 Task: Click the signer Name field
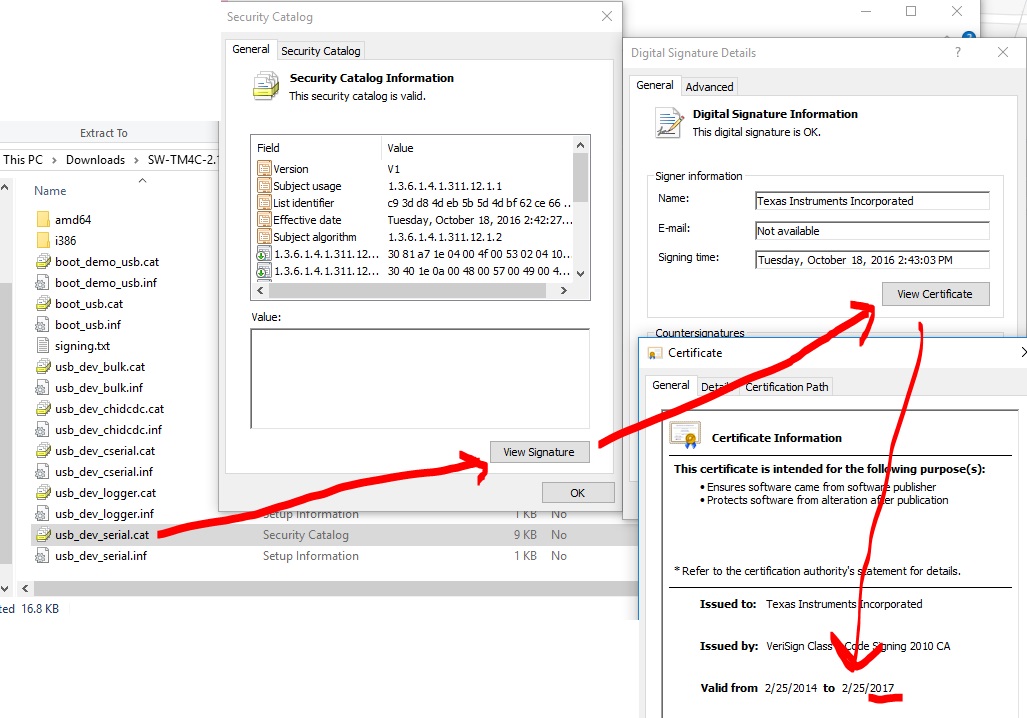click(872, 201)
